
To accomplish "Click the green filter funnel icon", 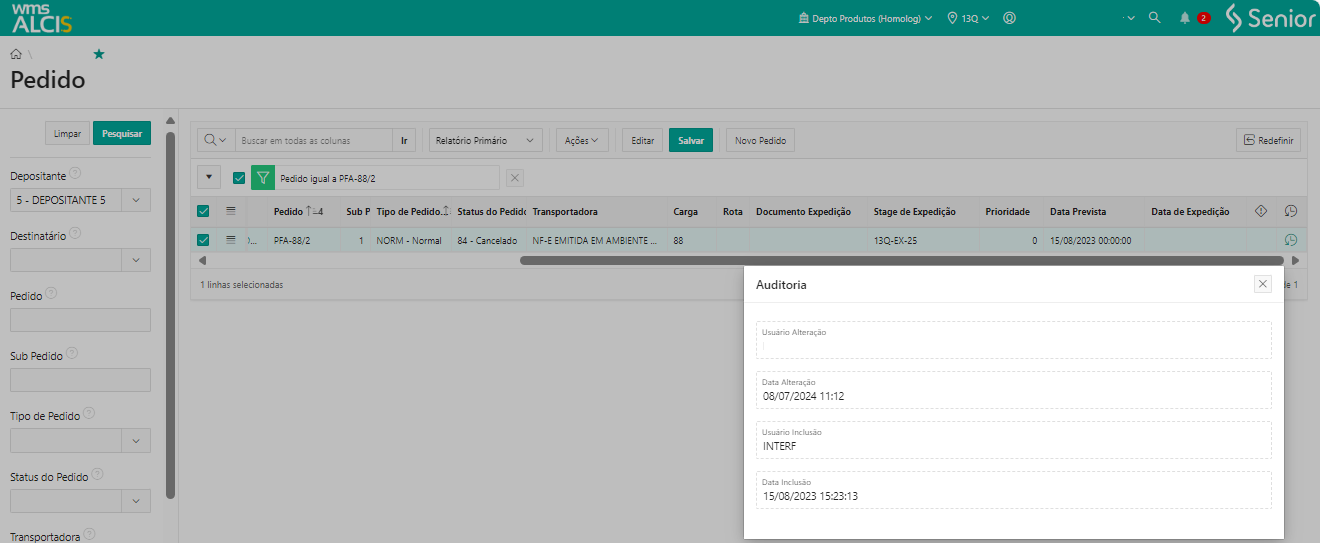I will (262, 178).
